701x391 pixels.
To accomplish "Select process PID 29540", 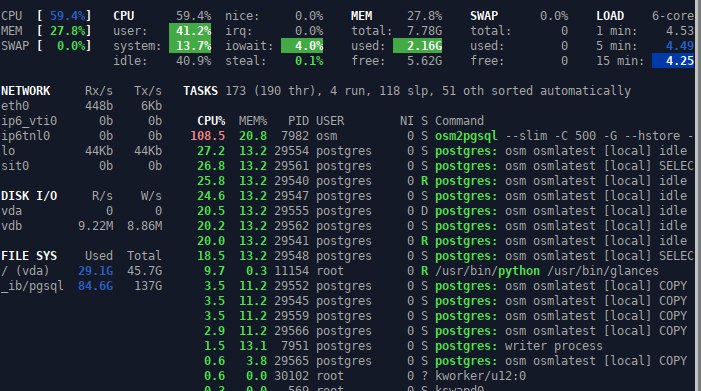I will tap(291, 181).
